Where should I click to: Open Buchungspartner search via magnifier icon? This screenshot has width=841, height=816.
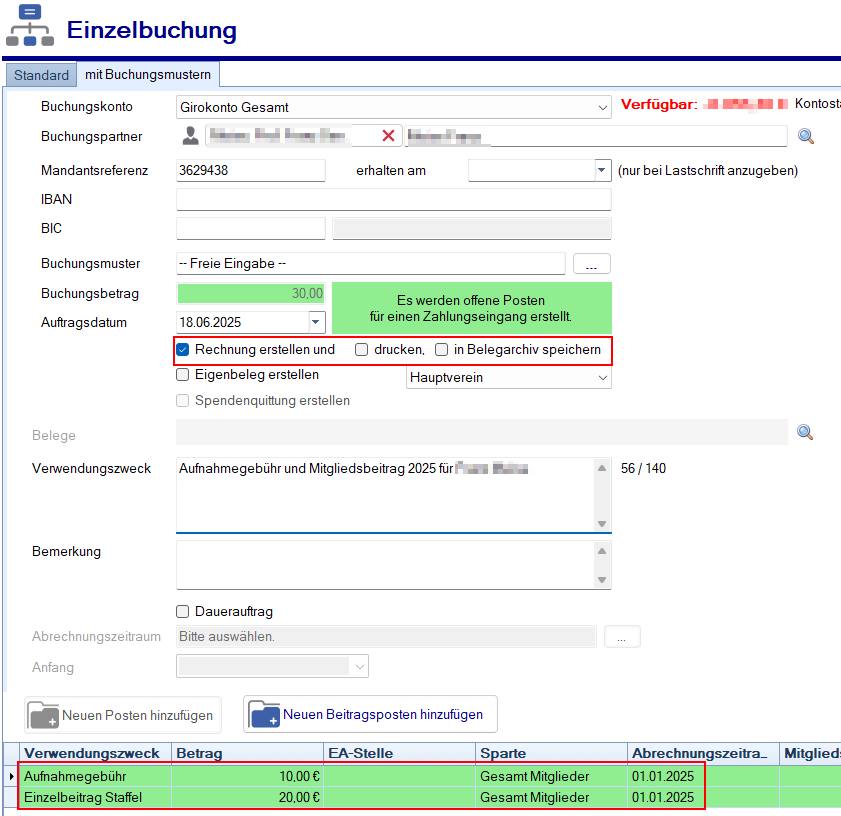tap(806, 137)
